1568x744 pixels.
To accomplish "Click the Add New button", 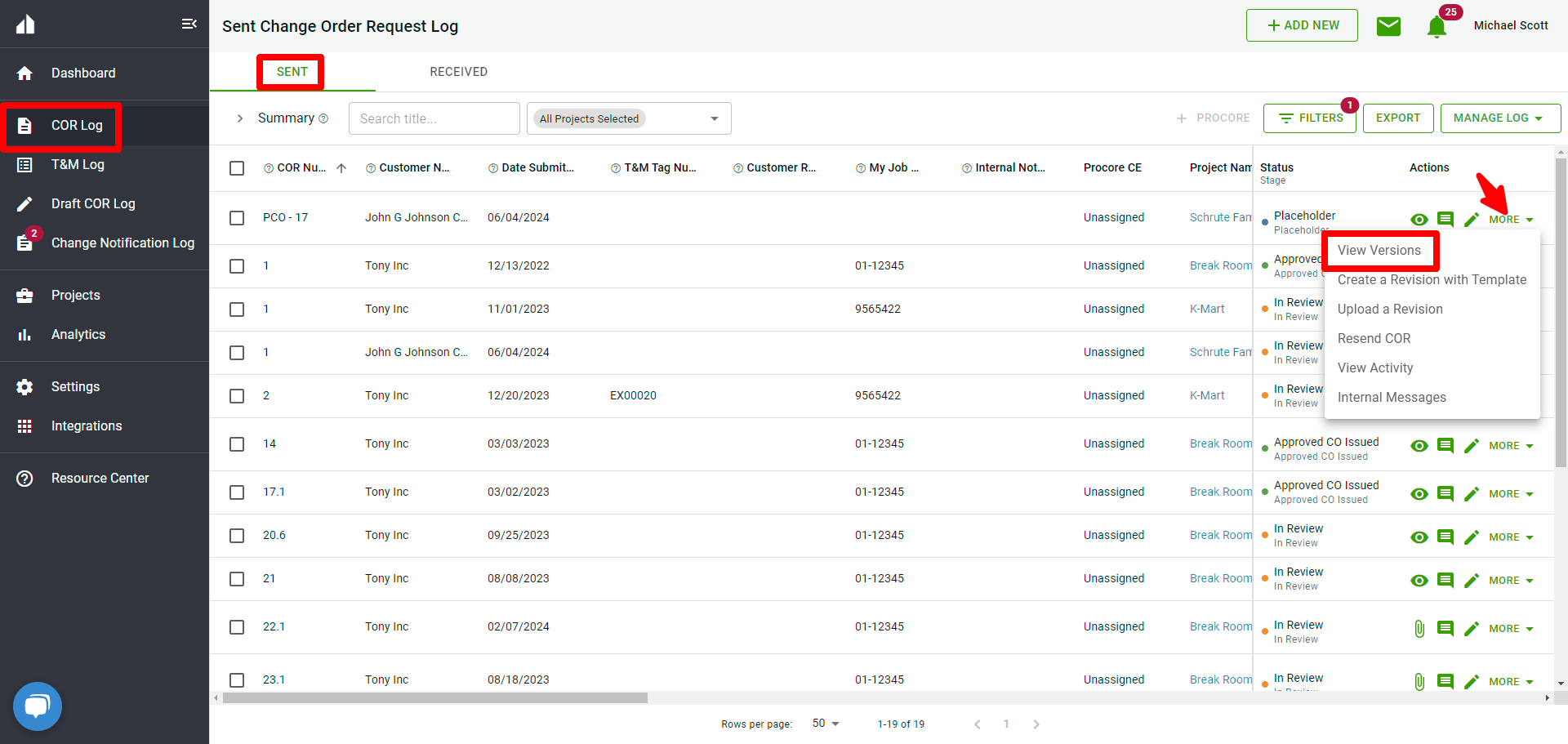I will 1302,25.
